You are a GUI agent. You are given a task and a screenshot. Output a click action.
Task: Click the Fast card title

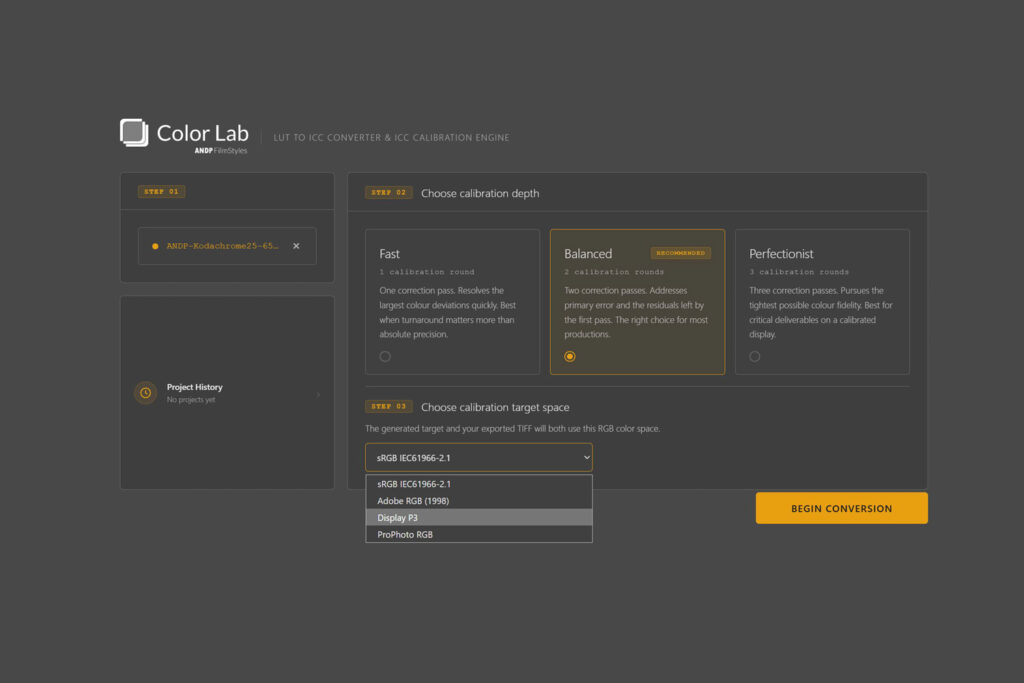(389, 253)
